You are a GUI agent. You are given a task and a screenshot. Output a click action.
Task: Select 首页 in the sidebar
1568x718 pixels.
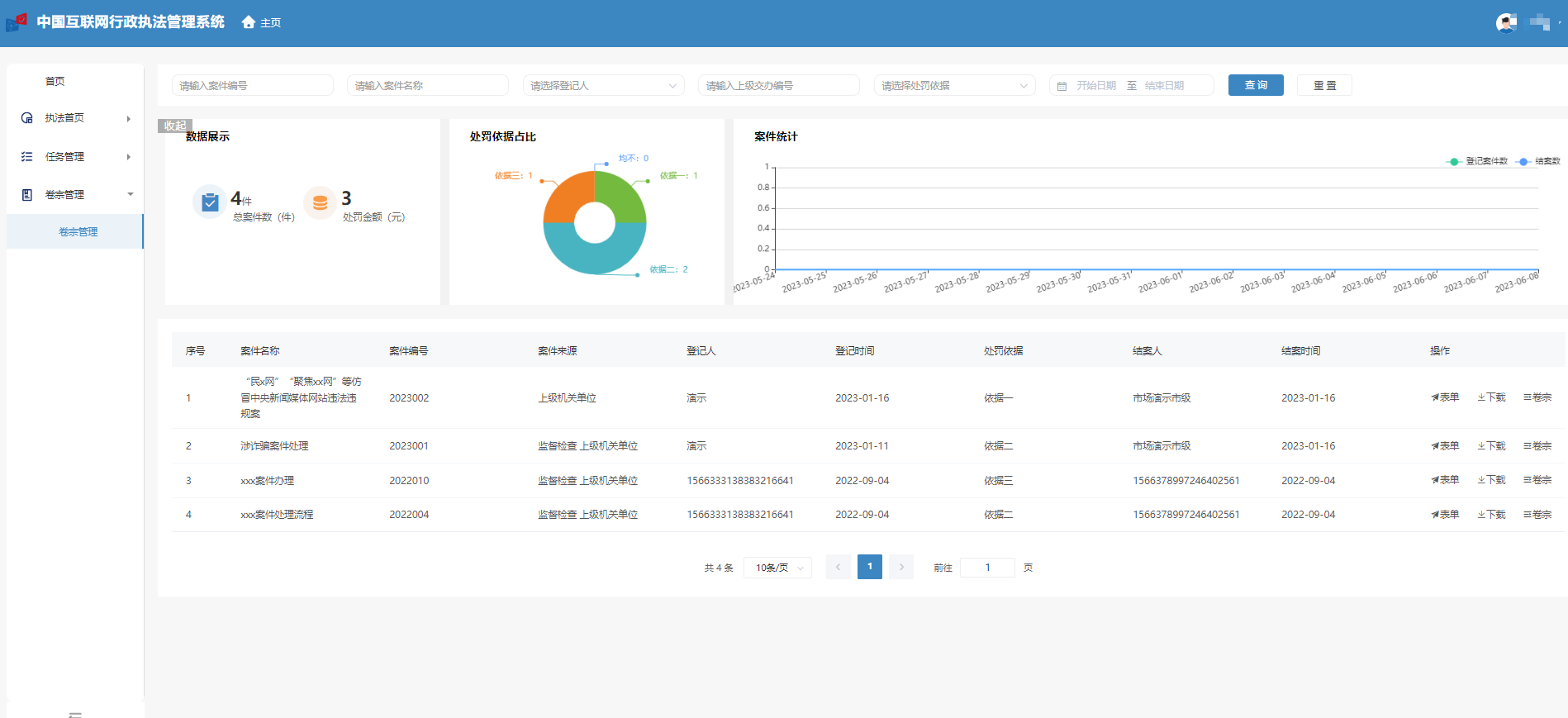click(55, 81)
